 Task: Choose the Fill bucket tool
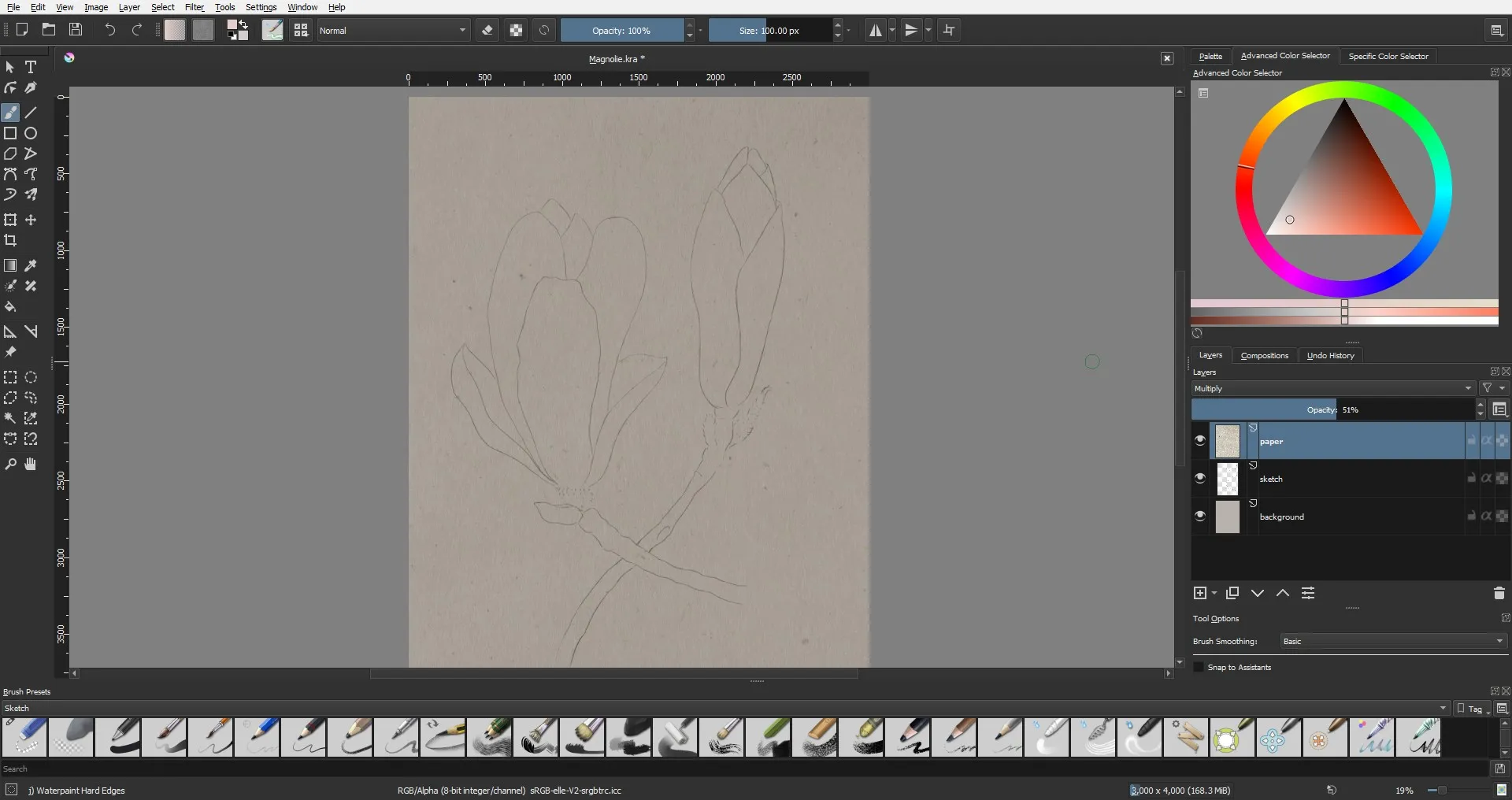[11, 307]
